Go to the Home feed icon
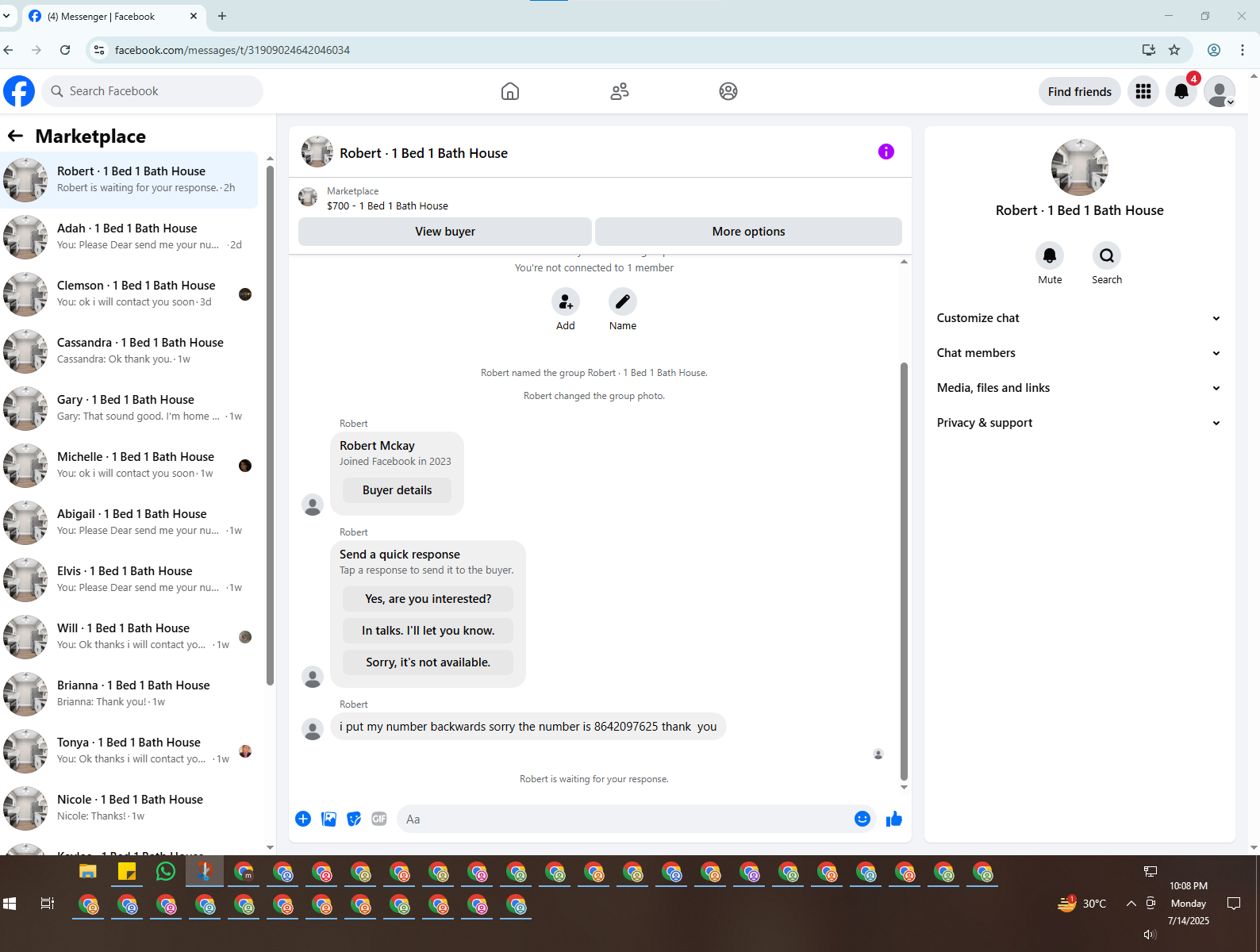The height and width of the screenshot is (952, 1260). click(x=510, y=91)
